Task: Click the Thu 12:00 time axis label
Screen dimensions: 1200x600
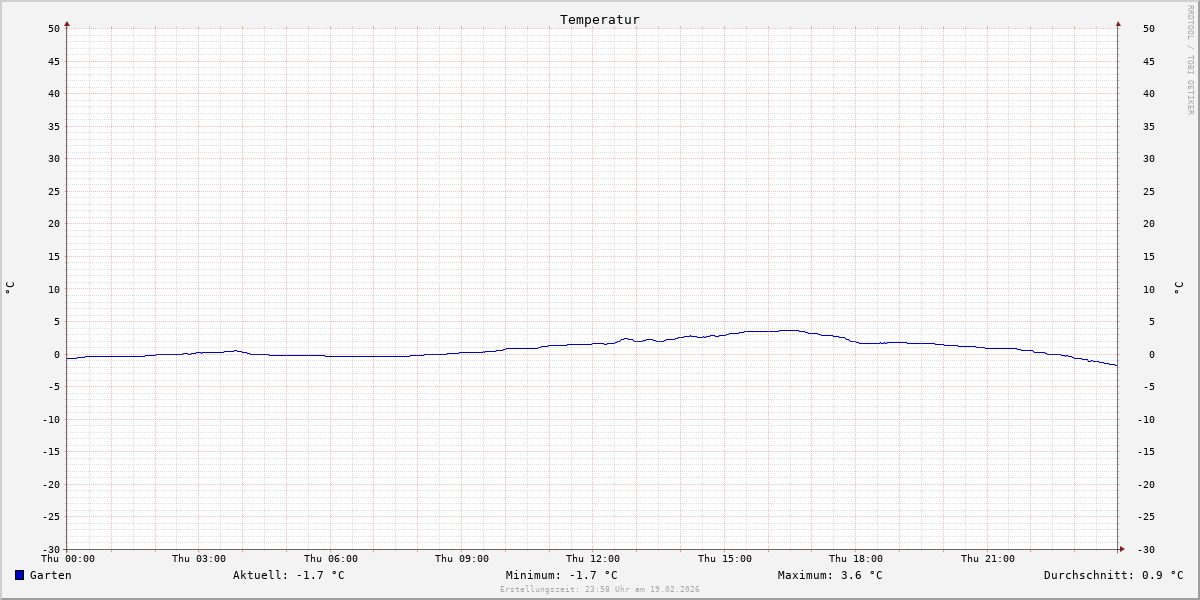Action: [x=593, y=559]
